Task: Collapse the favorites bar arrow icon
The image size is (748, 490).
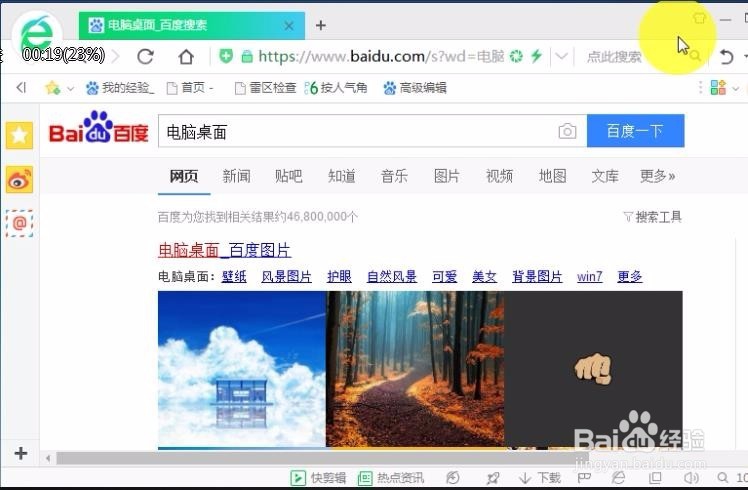Action: [21, 87]
